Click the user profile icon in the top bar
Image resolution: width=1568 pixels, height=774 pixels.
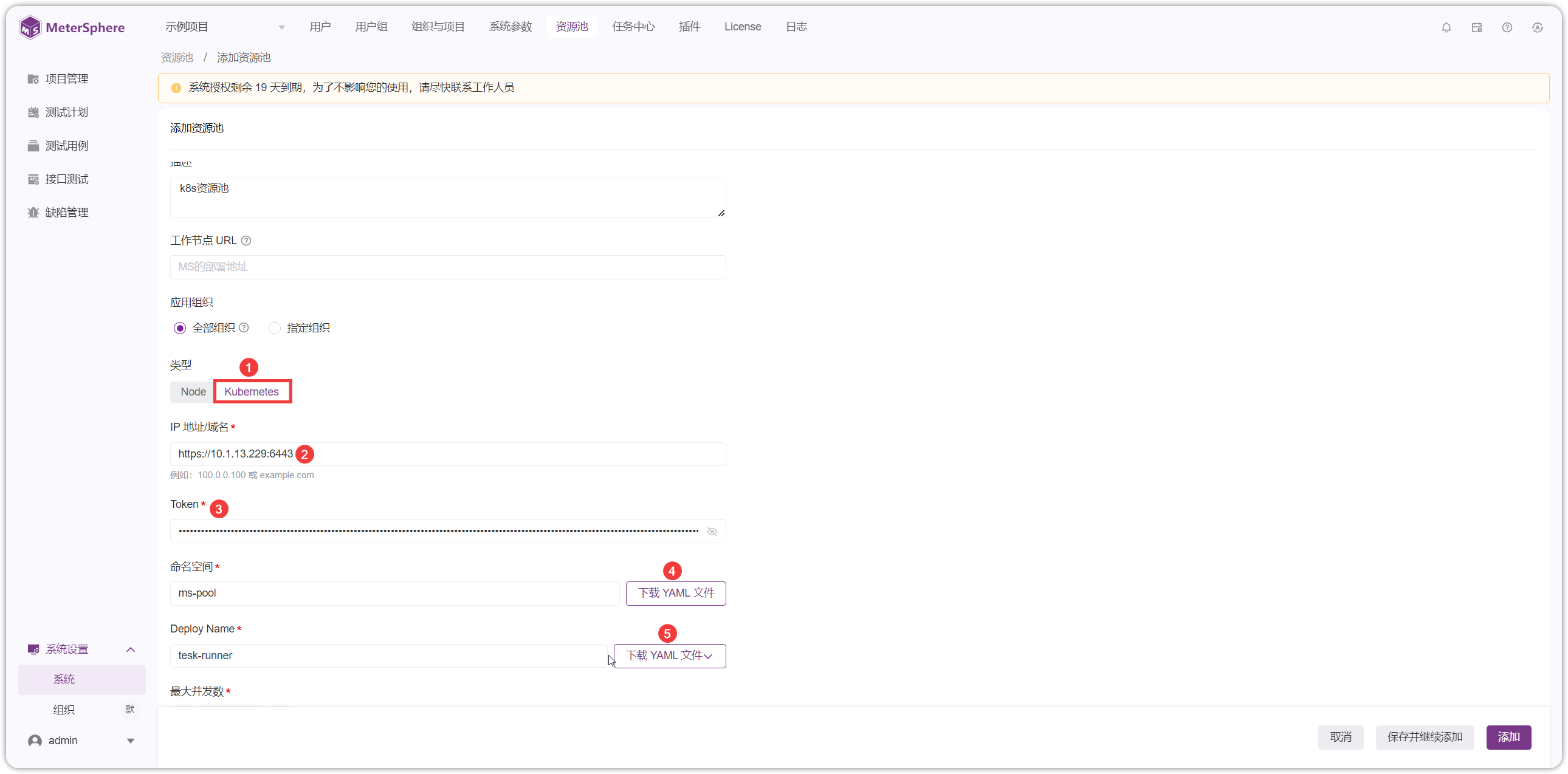[x=1538, y=27]
